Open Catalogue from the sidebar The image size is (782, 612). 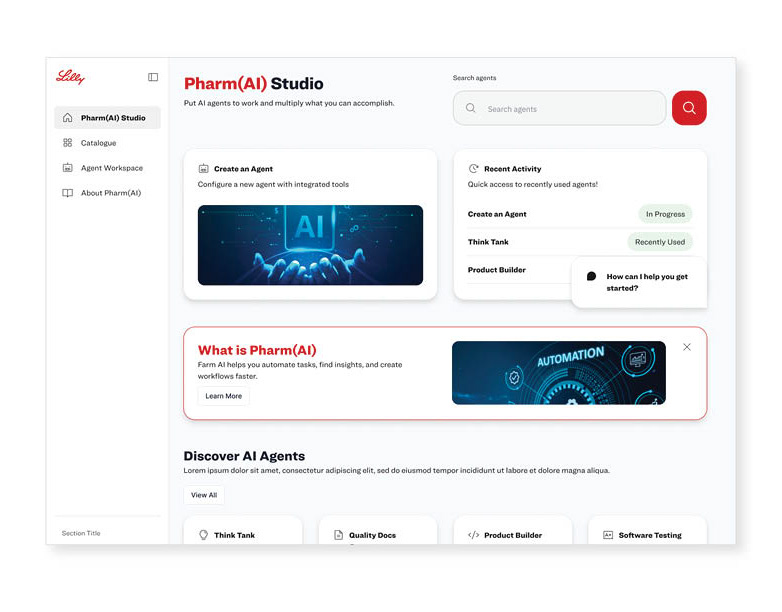[x=107, y=143]
